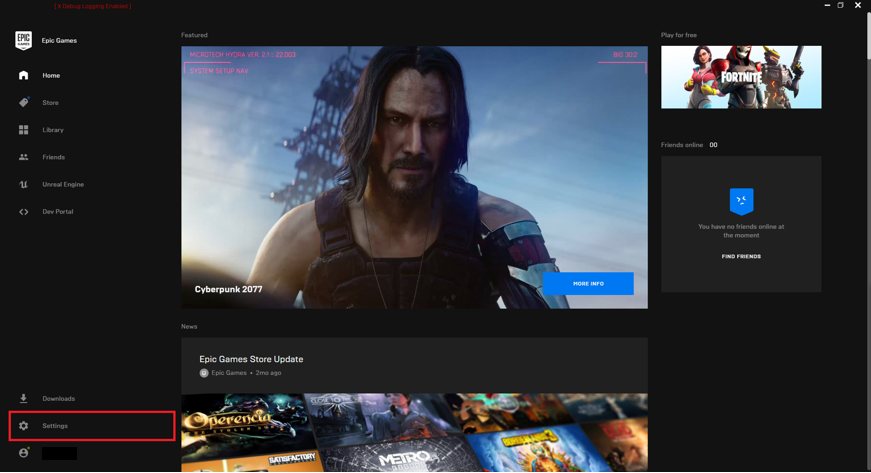
Task: Click the Epic Games author avatar in news
Action: pos(204,373)
